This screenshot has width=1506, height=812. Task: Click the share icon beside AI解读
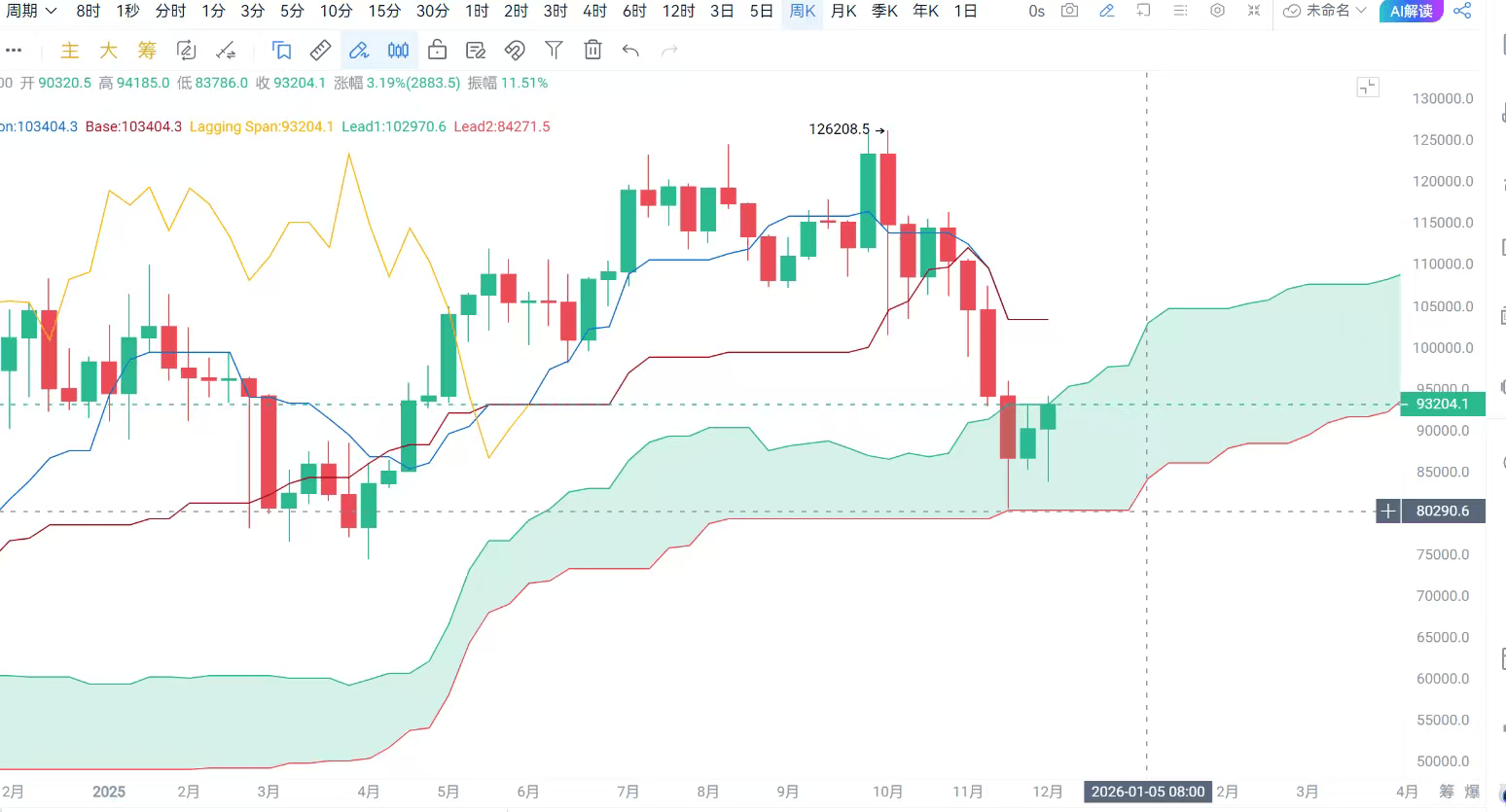pos(1462,11)
